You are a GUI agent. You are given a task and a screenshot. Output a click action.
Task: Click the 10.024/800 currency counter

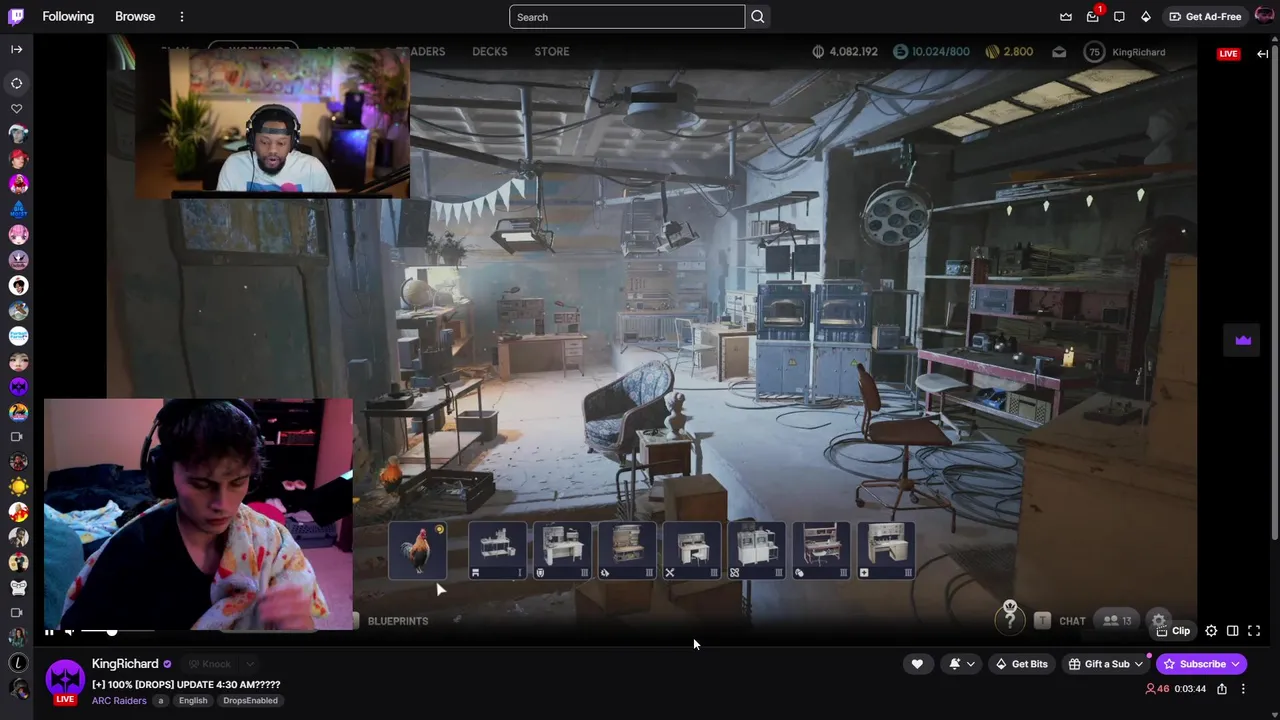point(931,52)
